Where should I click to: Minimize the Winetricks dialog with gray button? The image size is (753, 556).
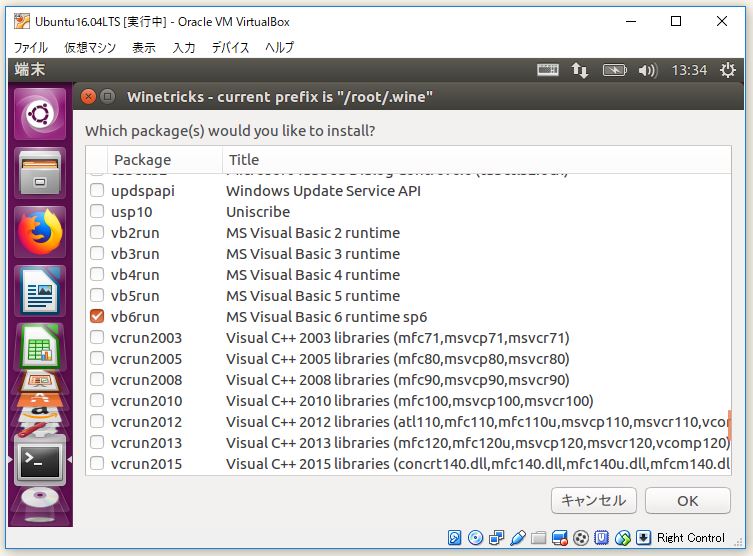click(108, 97)
